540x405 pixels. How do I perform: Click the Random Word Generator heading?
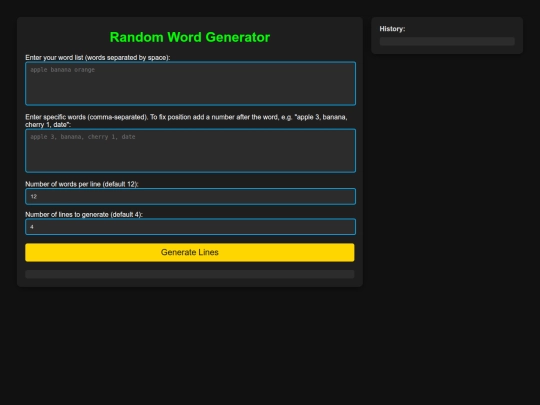(190, 37)
